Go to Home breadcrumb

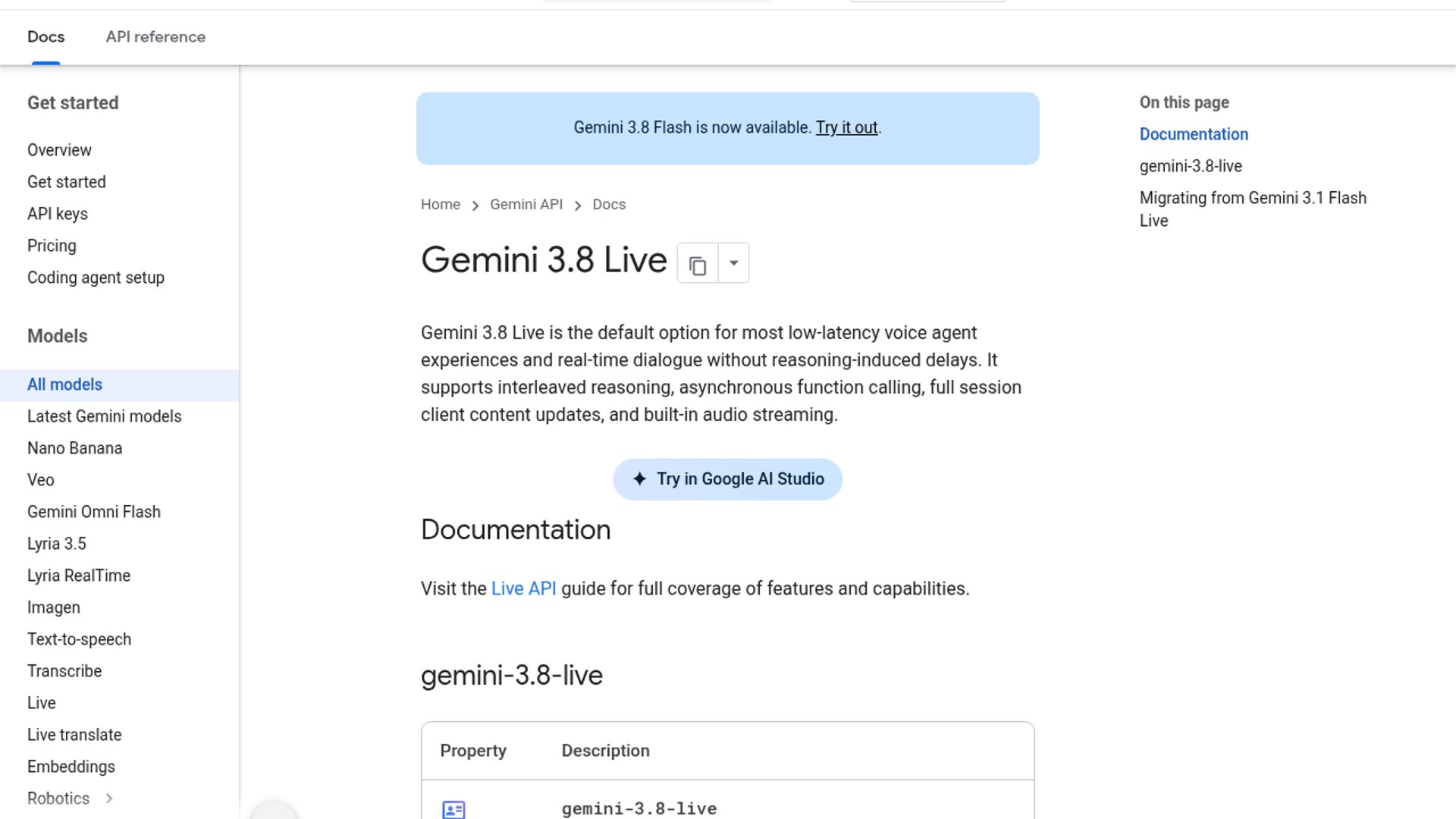(441, 205)
